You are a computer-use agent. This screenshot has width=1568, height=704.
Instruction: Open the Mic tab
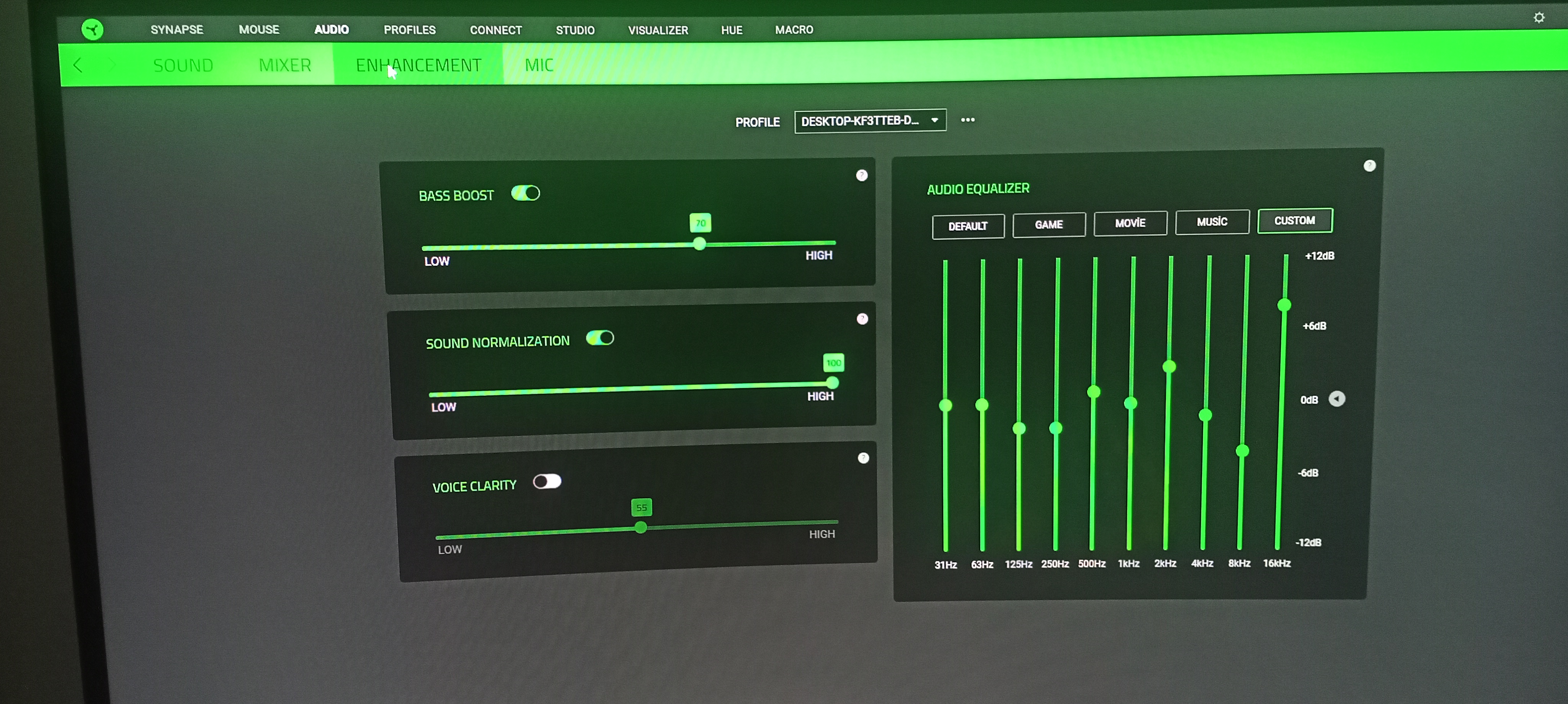[539, 65]
